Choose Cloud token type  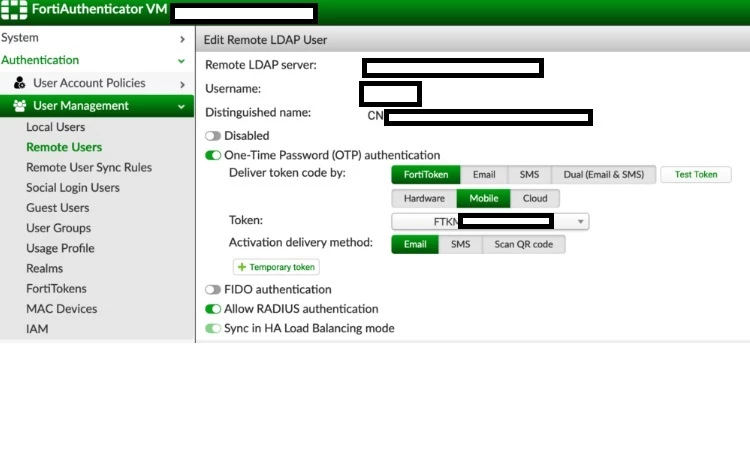[535, 198]
